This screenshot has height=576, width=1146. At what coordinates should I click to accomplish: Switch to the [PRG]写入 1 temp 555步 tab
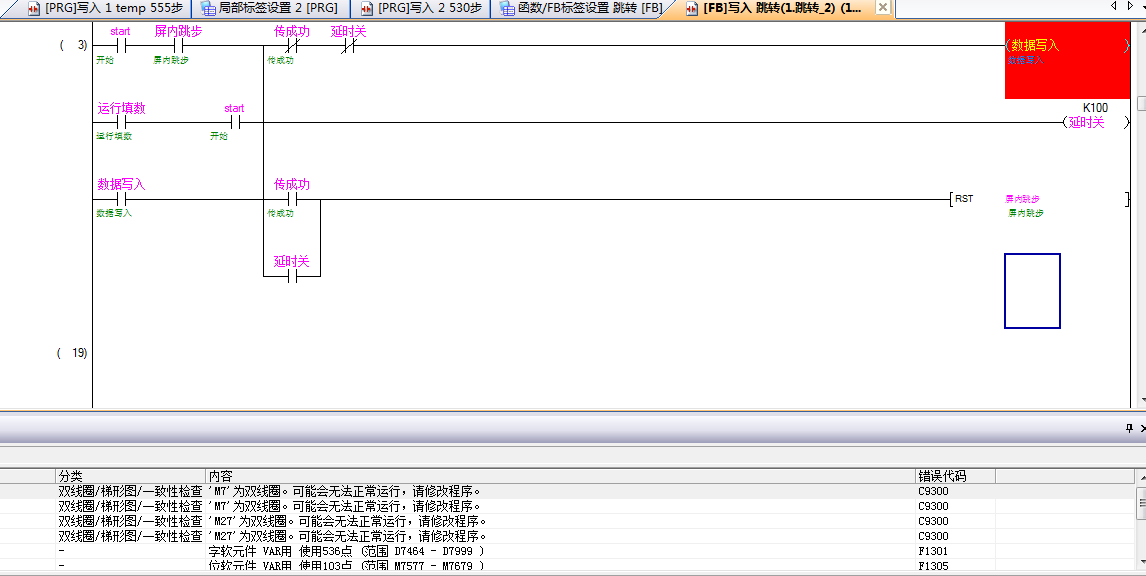tap(106, 8)
